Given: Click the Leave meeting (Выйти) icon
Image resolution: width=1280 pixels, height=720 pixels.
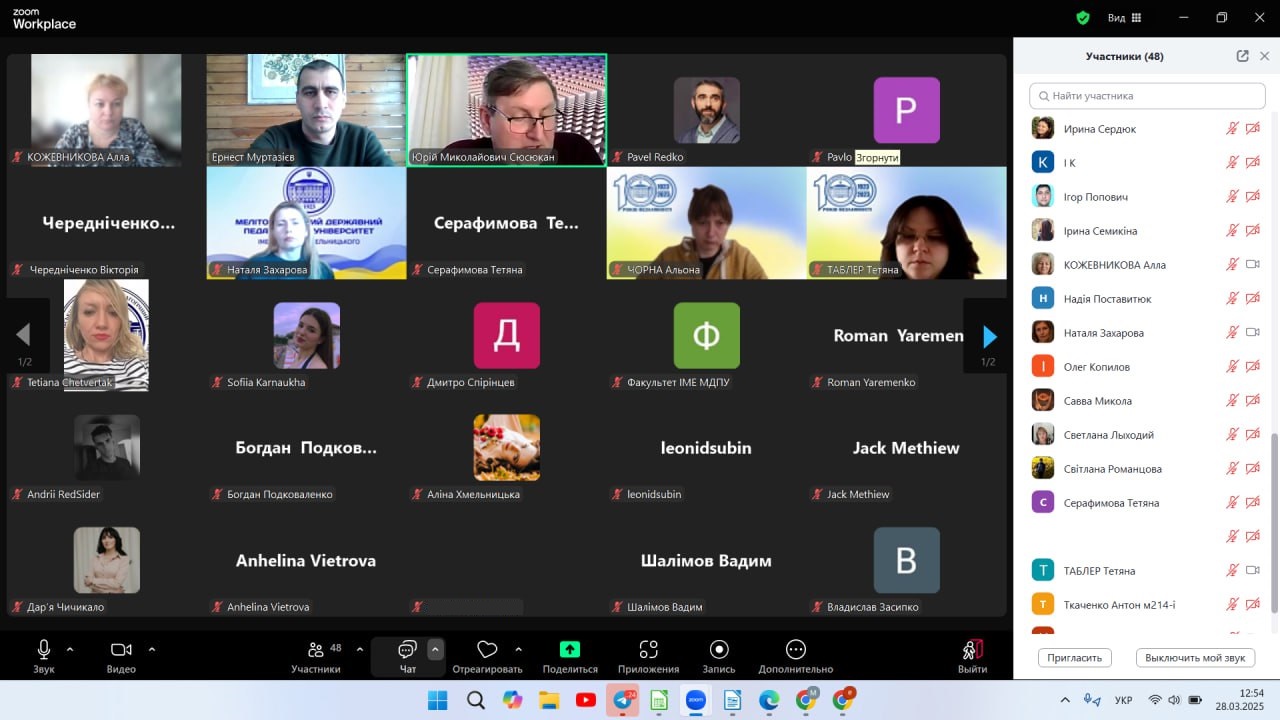Looking at the screenshot, I should 972,650.
